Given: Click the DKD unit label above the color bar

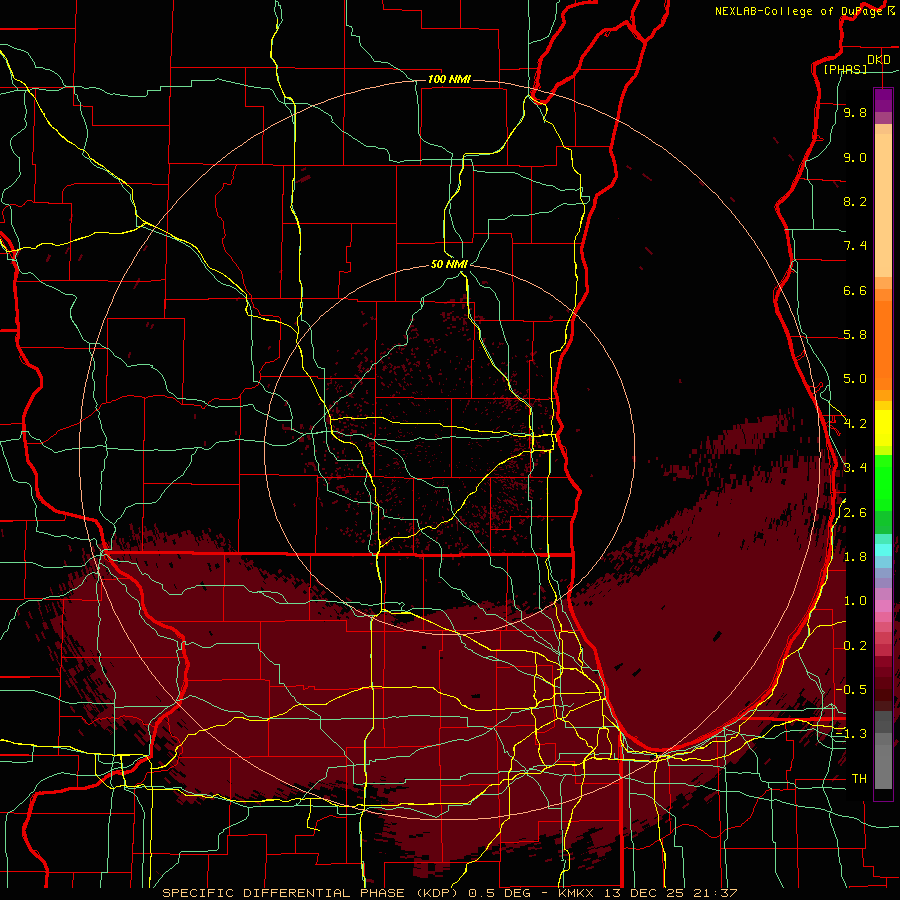Looking at the screenshot, I should point(878,59).
